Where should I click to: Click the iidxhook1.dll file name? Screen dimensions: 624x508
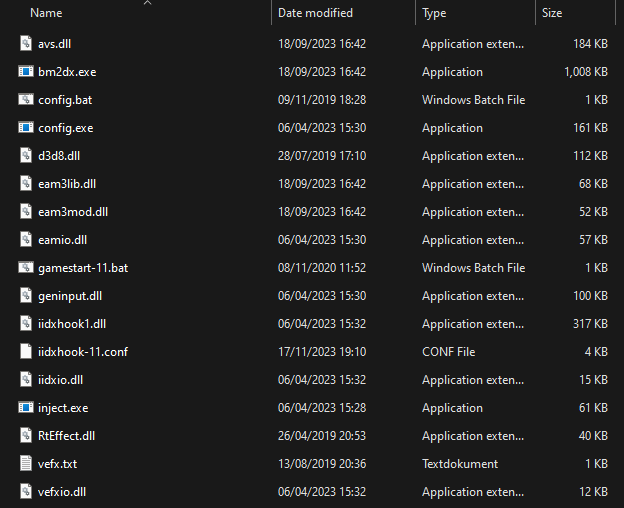72,324
